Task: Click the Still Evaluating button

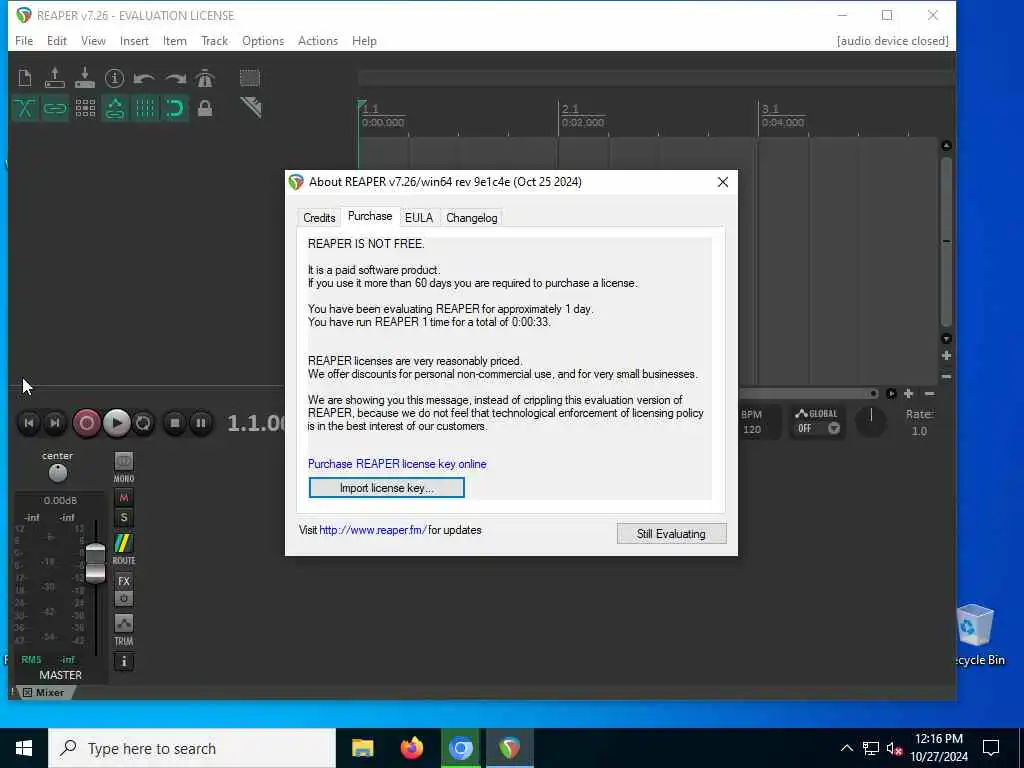Action: coord(671,534)
